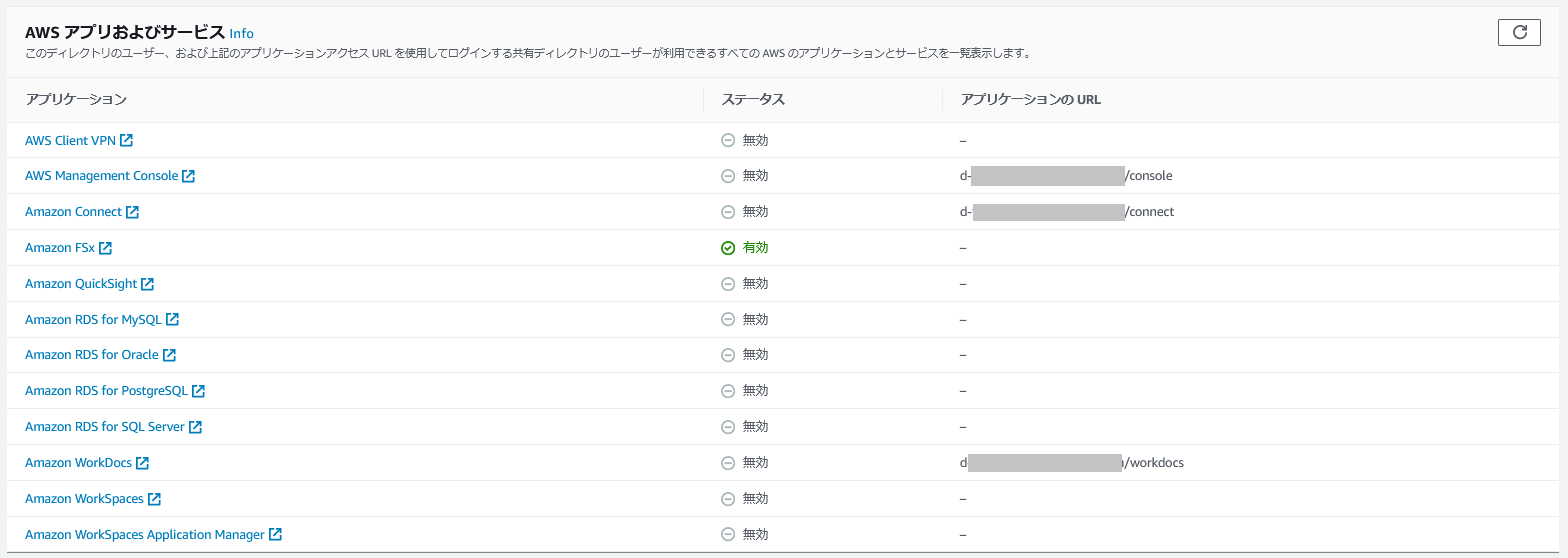This screenshot has height=558, width=1568.
Task: Click the disabled status icon for AWS Management Console
Action: tap(728, 176)
